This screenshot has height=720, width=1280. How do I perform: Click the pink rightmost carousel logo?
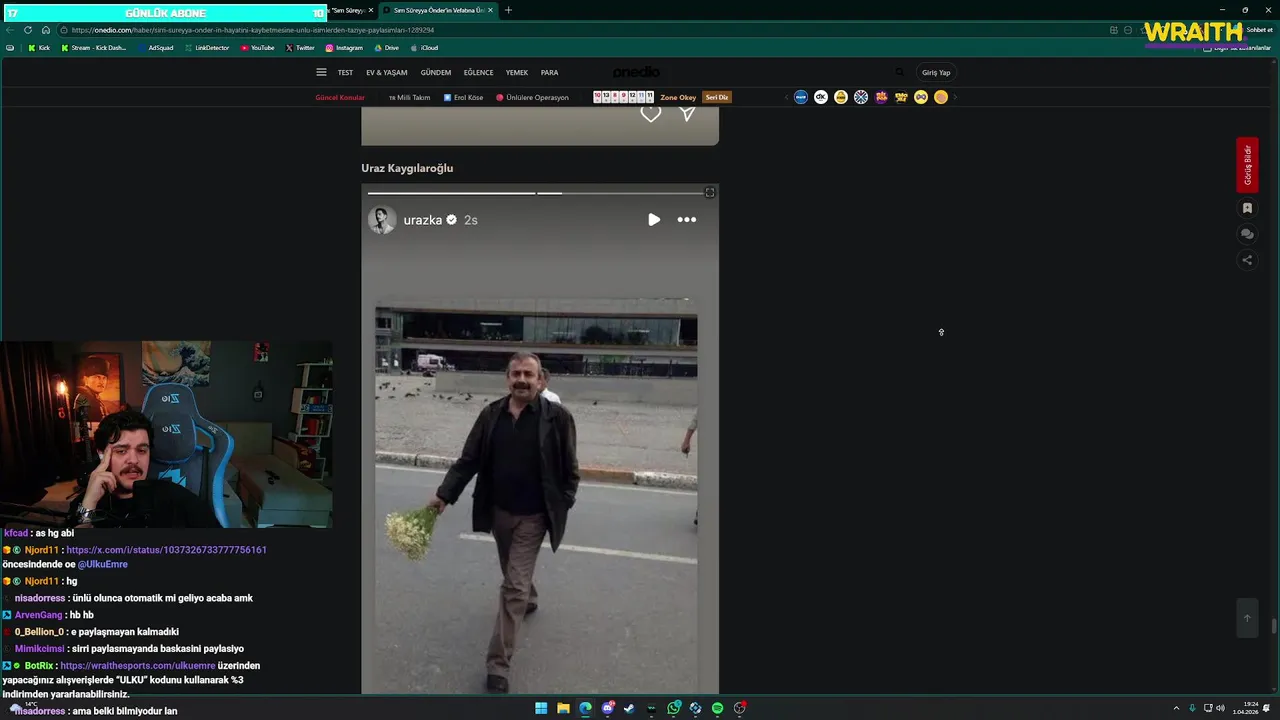(941, 97)
